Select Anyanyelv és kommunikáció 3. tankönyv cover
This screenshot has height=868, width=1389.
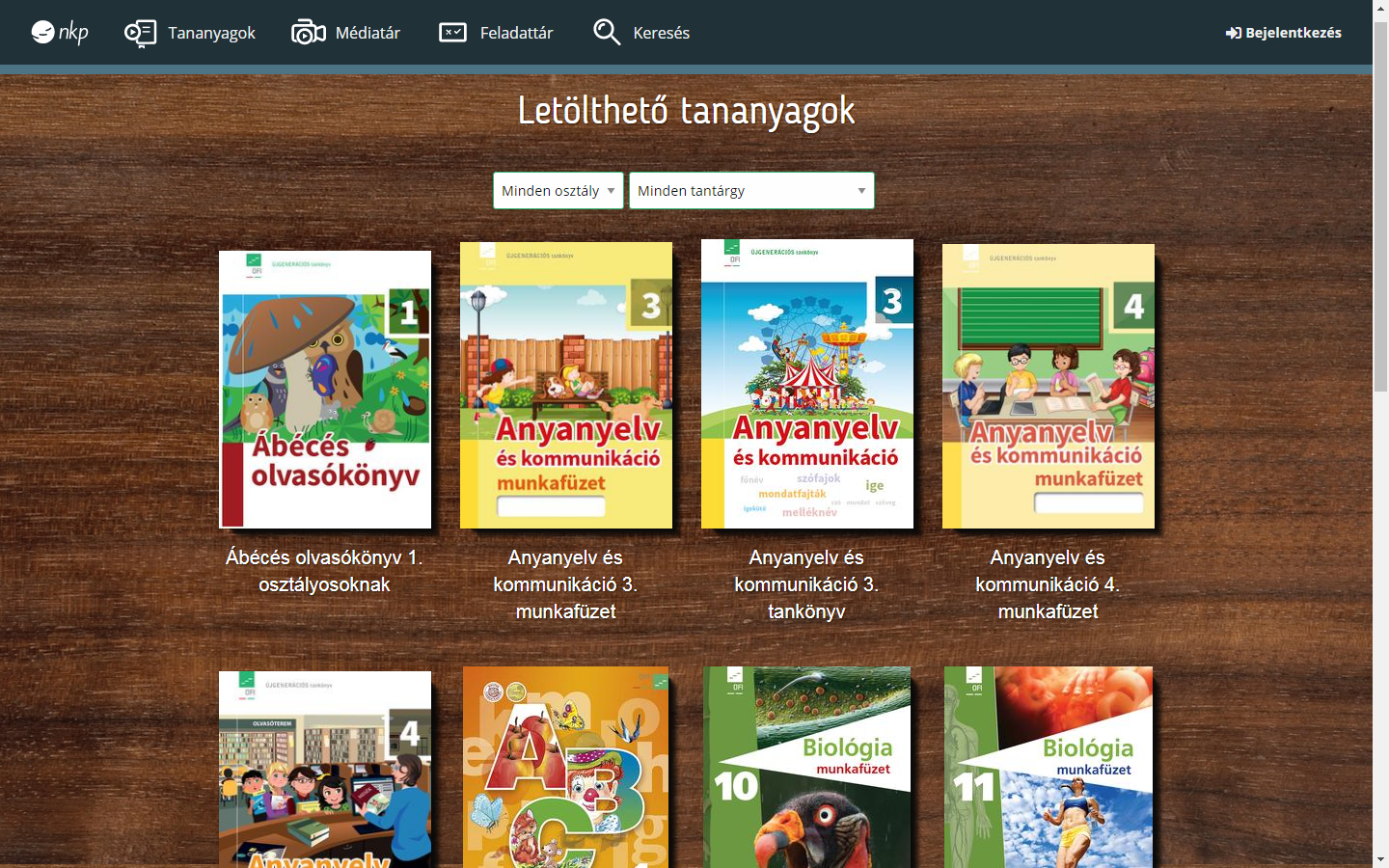(807, 384)
